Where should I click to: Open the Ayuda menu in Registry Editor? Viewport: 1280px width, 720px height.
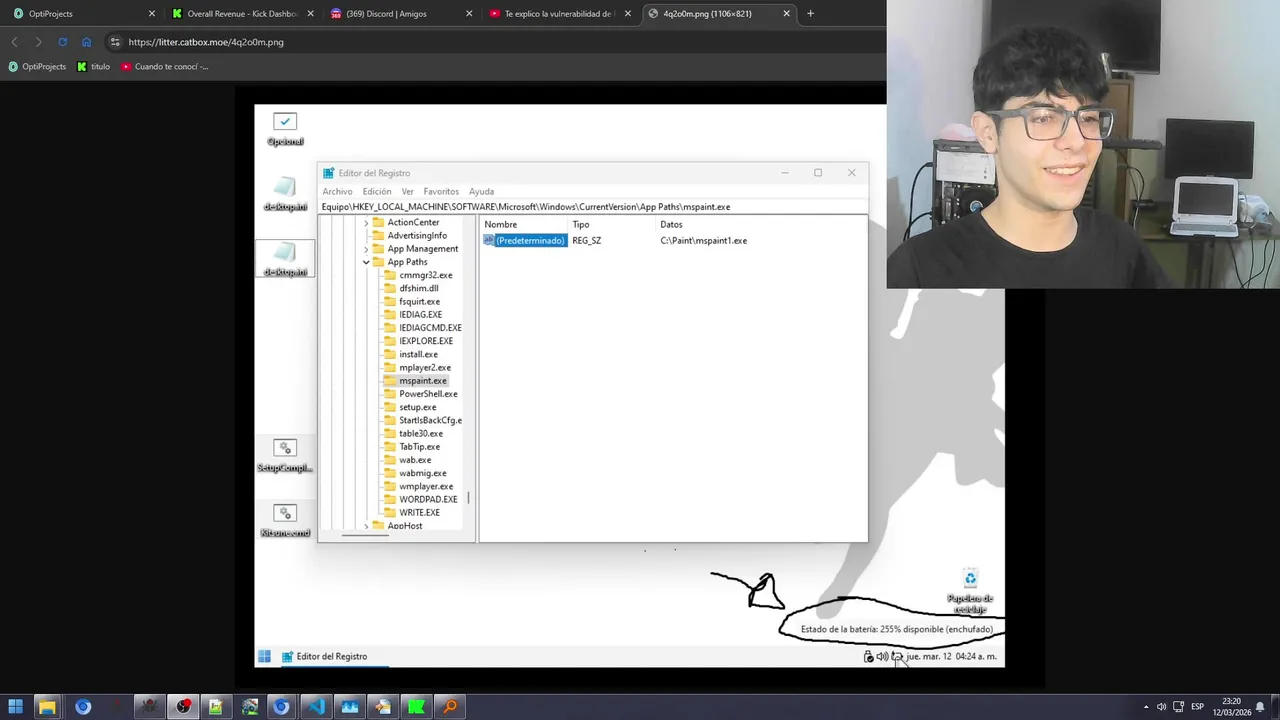[x=482, y=191]
